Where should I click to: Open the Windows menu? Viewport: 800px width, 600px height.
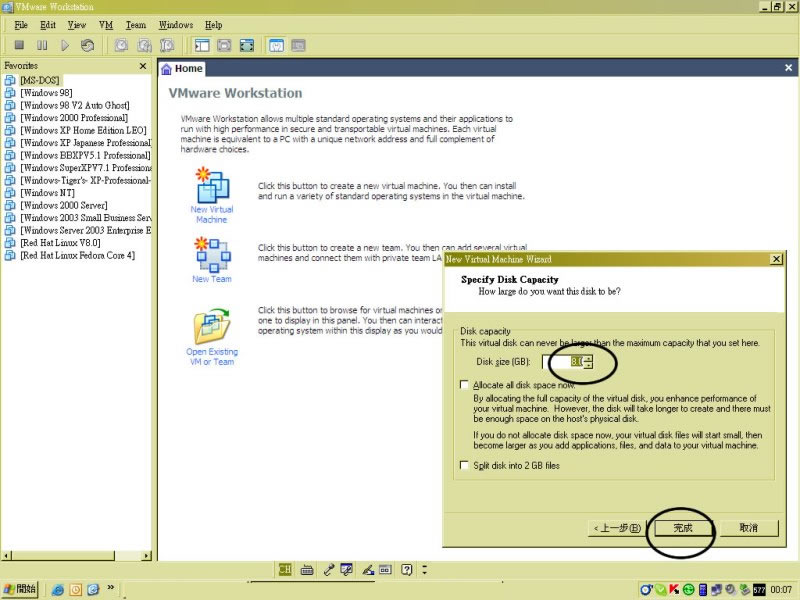(x=176, y=25)
